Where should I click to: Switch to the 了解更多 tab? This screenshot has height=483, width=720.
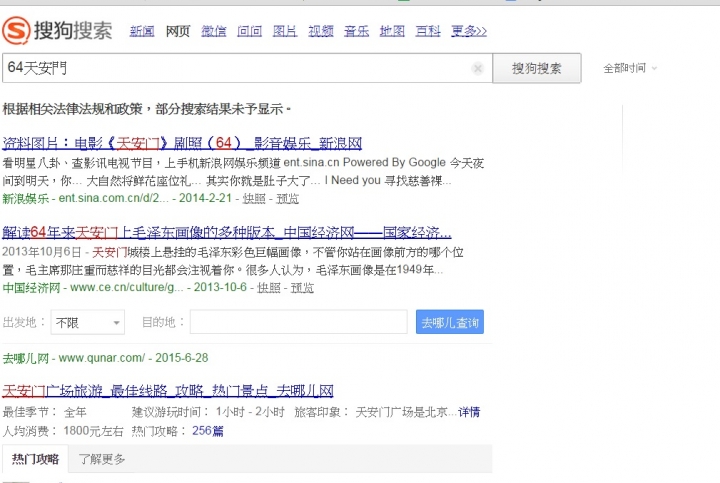point(102,459)
